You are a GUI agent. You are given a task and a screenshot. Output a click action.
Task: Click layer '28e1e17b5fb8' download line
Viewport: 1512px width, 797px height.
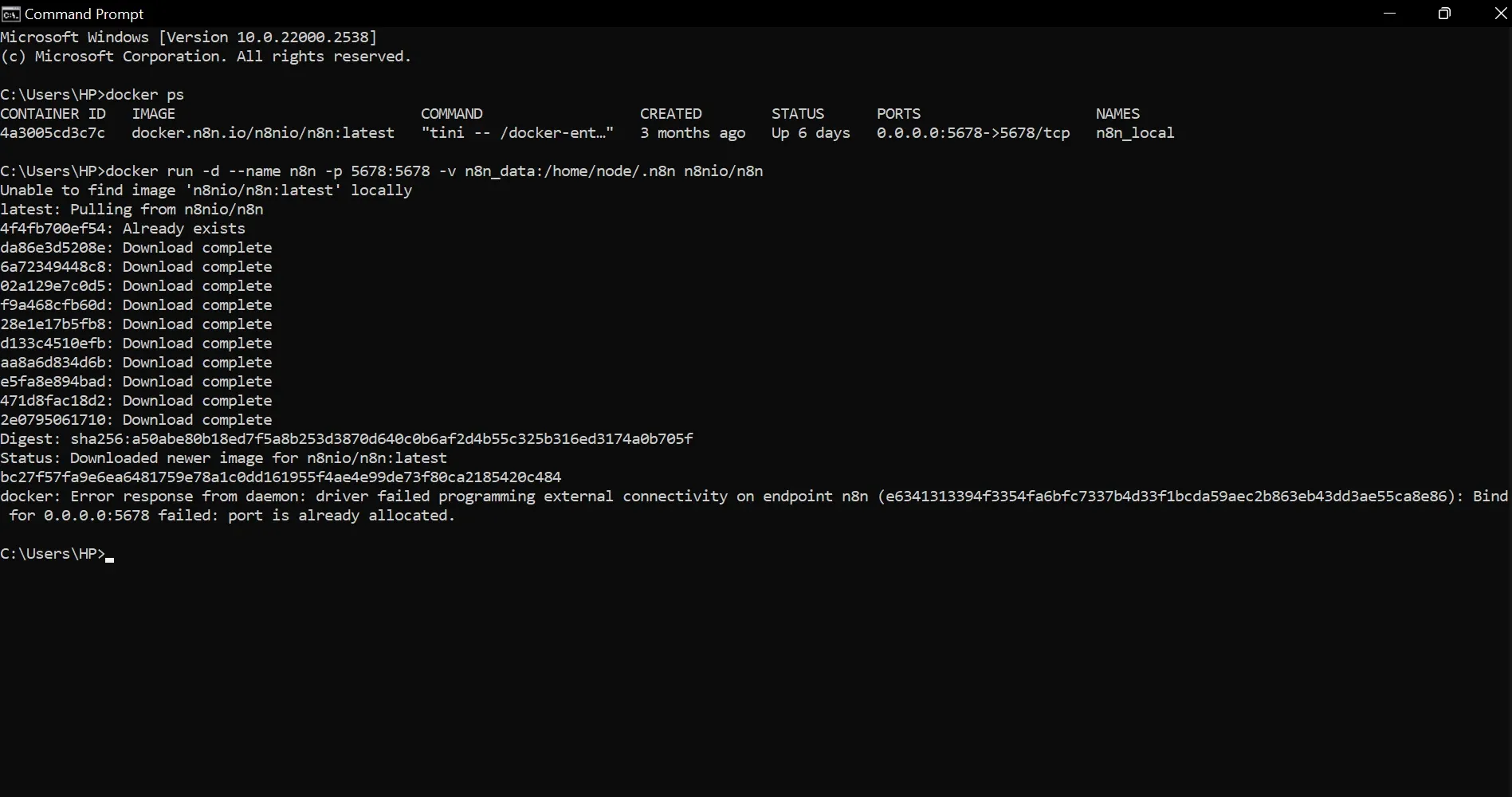(x=136, y=324)
